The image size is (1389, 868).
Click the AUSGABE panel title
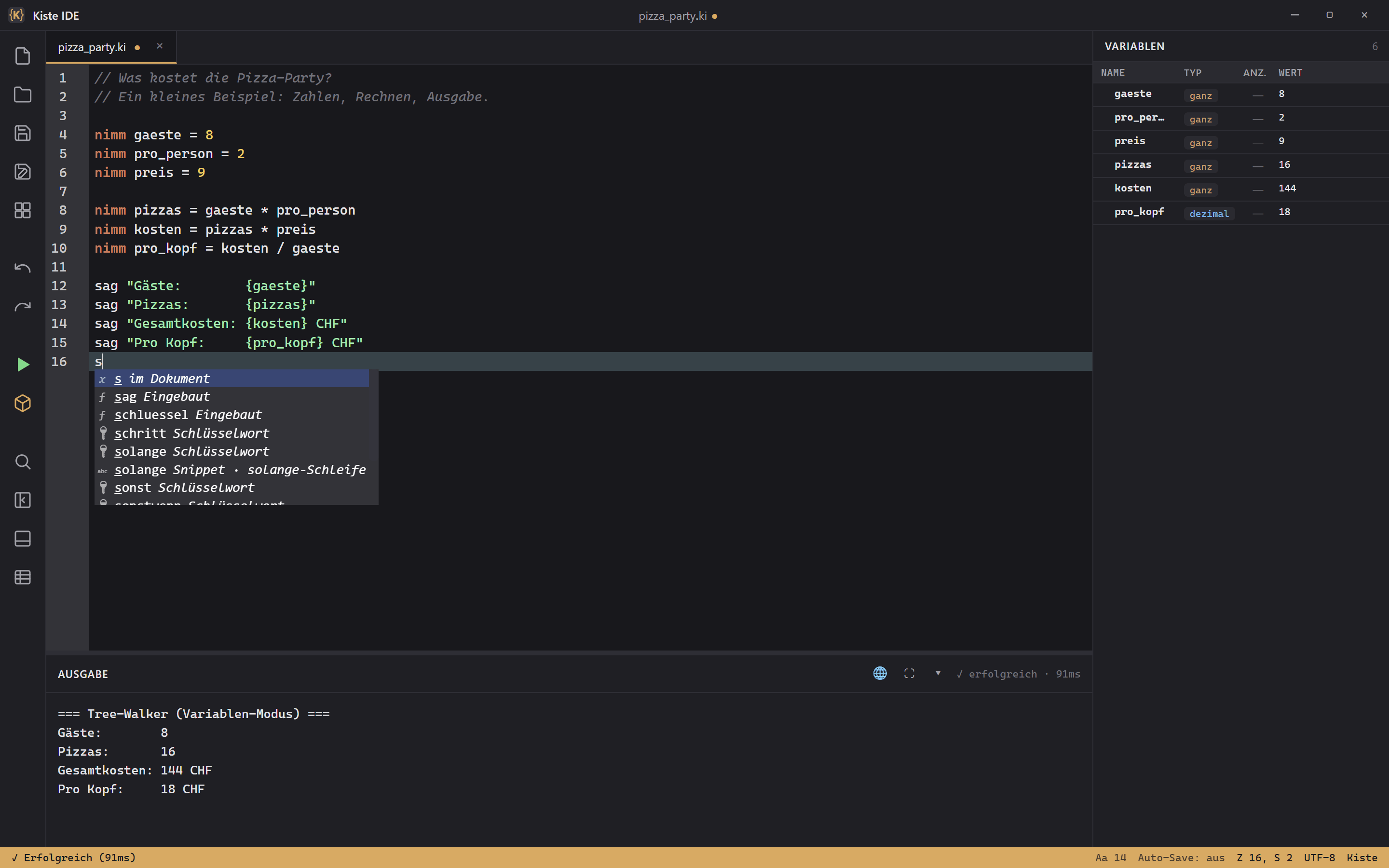[82, 674]
